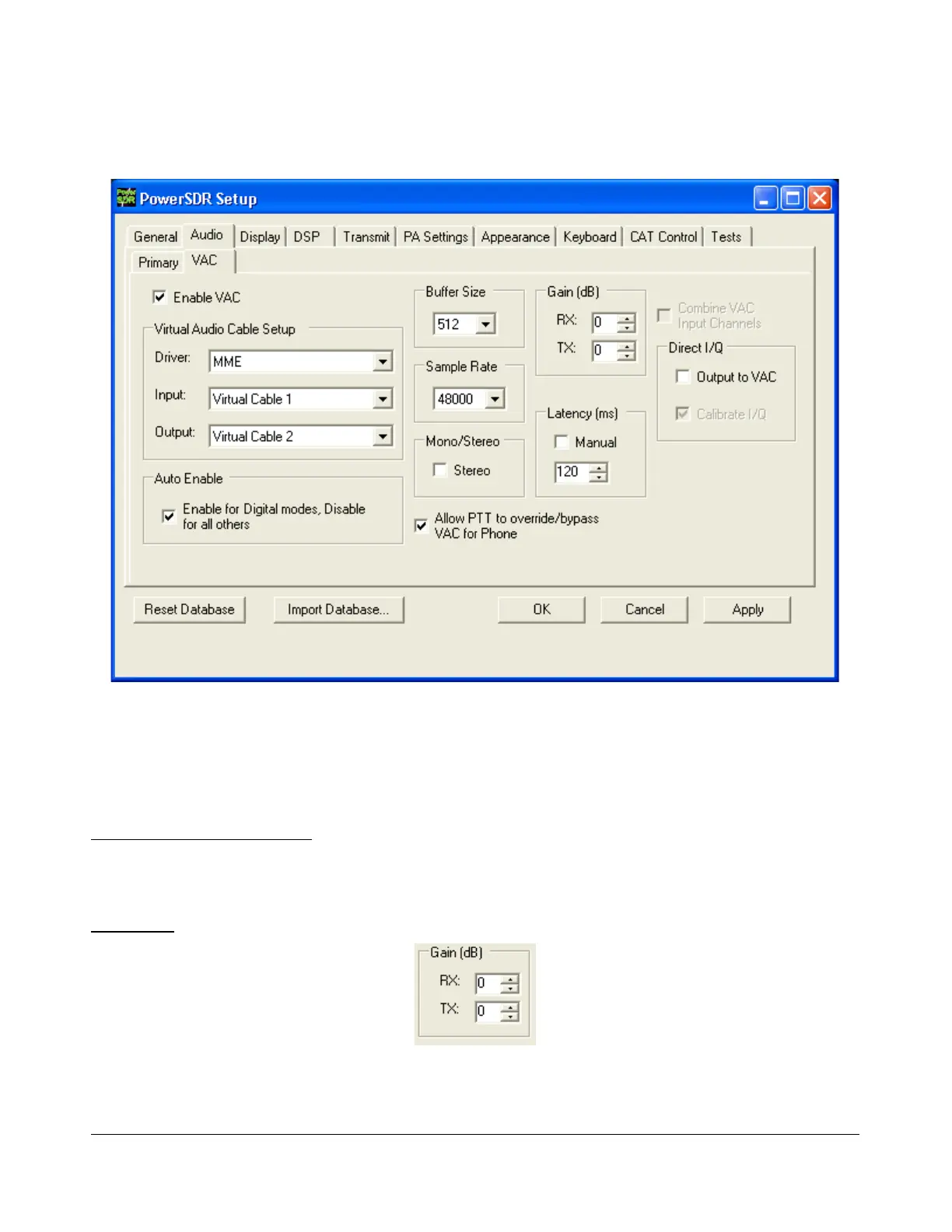This screenshot has width=952, height=1232.
Task: Click the PowerSDR app icon in title bar
Action: tap(126, 198)
